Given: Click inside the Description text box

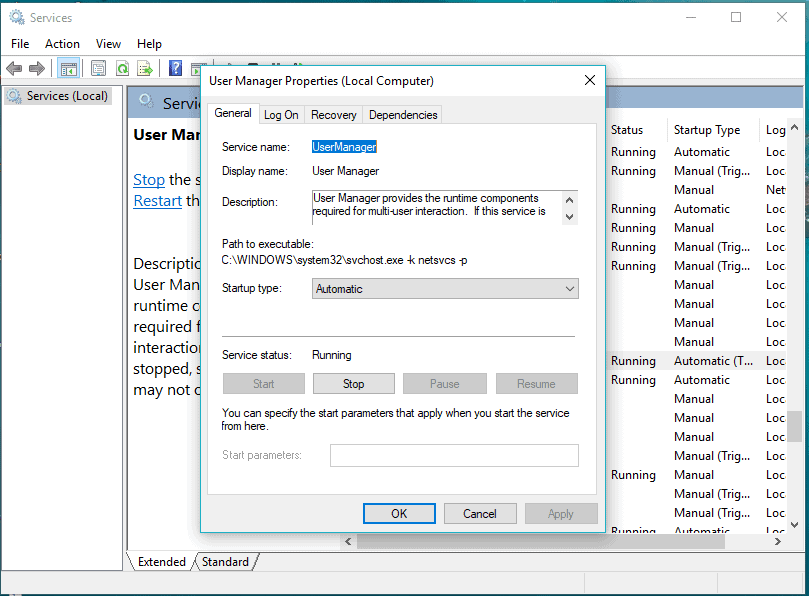Looking at the screenshot, I should pyautogui.click(x=436, y=208).
